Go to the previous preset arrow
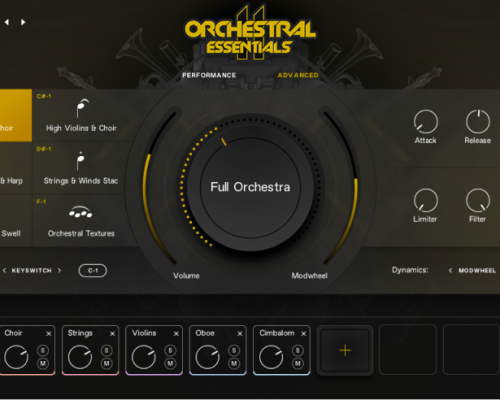The image size is (500, 400). tap(7, 22)
